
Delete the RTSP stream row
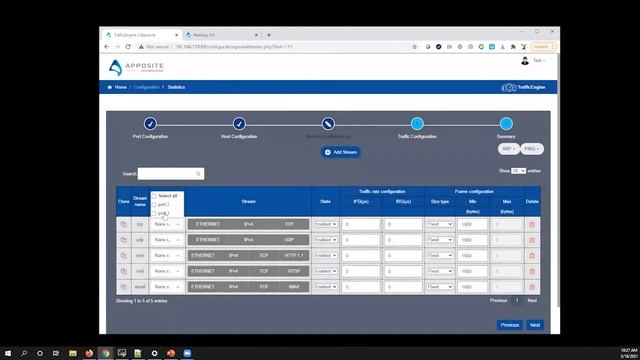(532, 271)
